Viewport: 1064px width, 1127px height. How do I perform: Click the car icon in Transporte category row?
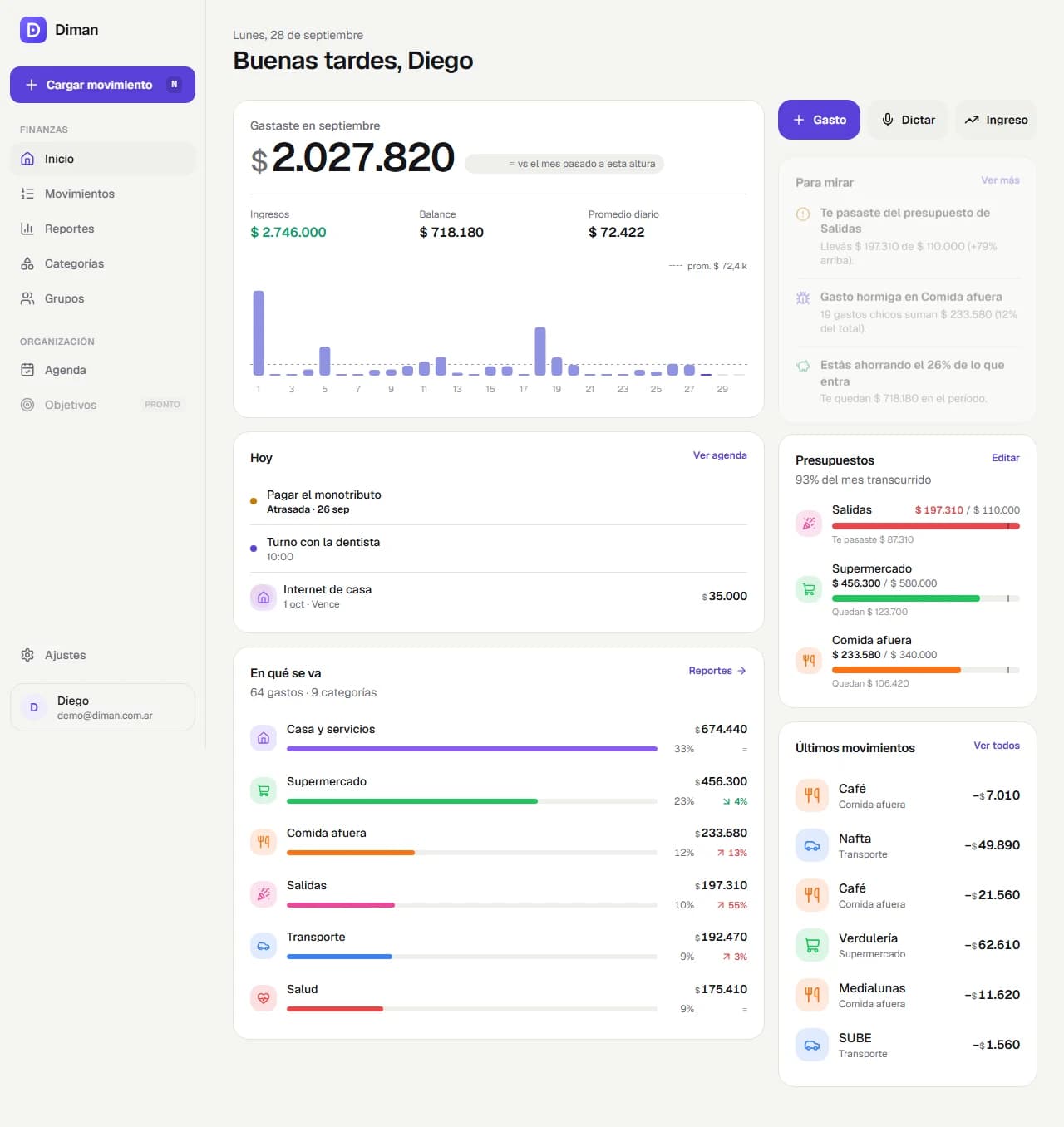264,946
